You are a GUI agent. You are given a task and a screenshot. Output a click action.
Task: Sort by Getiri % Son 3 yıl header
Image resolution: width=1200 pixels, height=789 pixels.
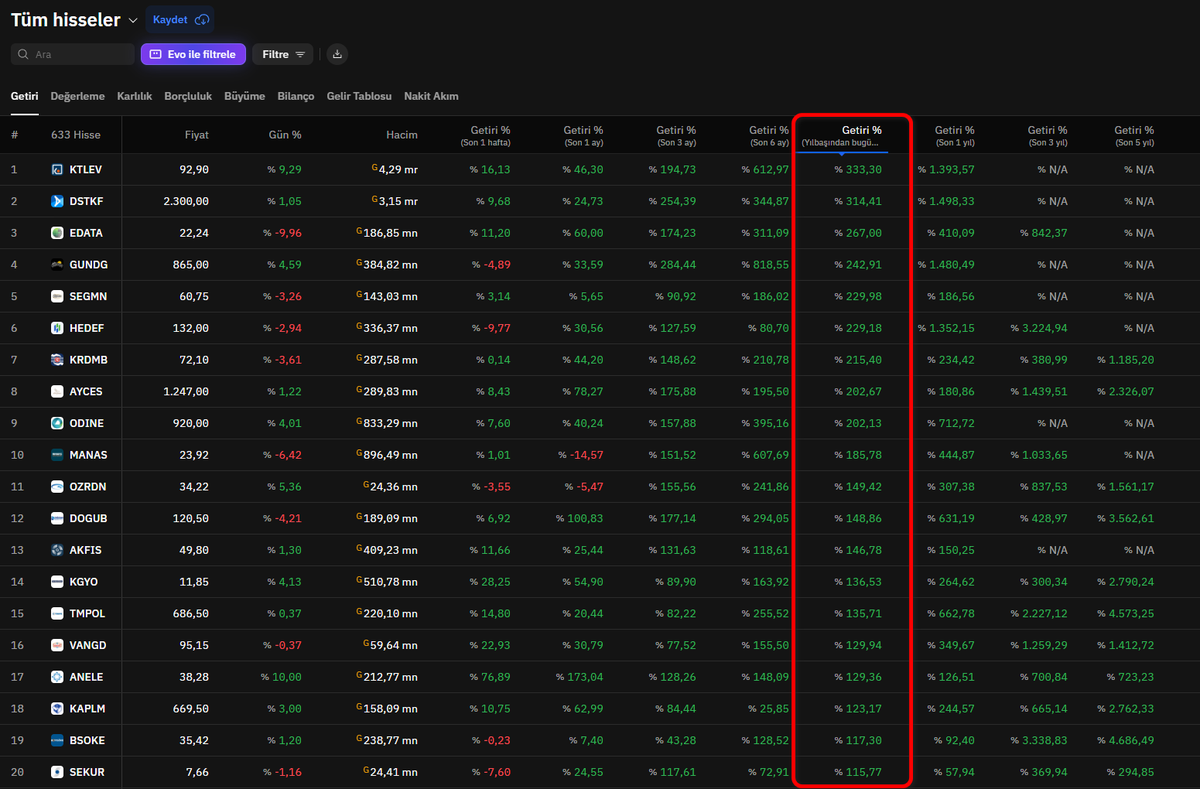click(x=1047, y=136)
